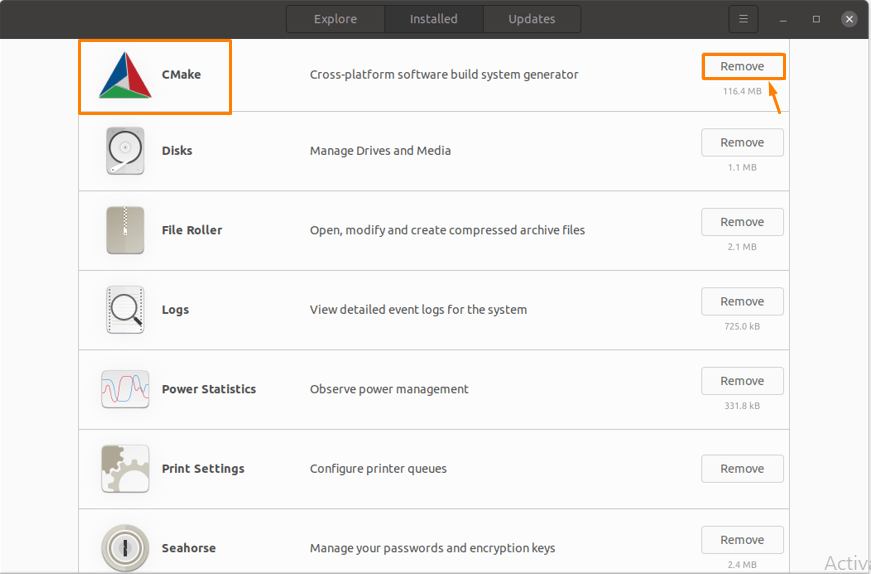Click the CMake triangle logo icon
This screenshot has width=871, height=574.
(125, 75)
